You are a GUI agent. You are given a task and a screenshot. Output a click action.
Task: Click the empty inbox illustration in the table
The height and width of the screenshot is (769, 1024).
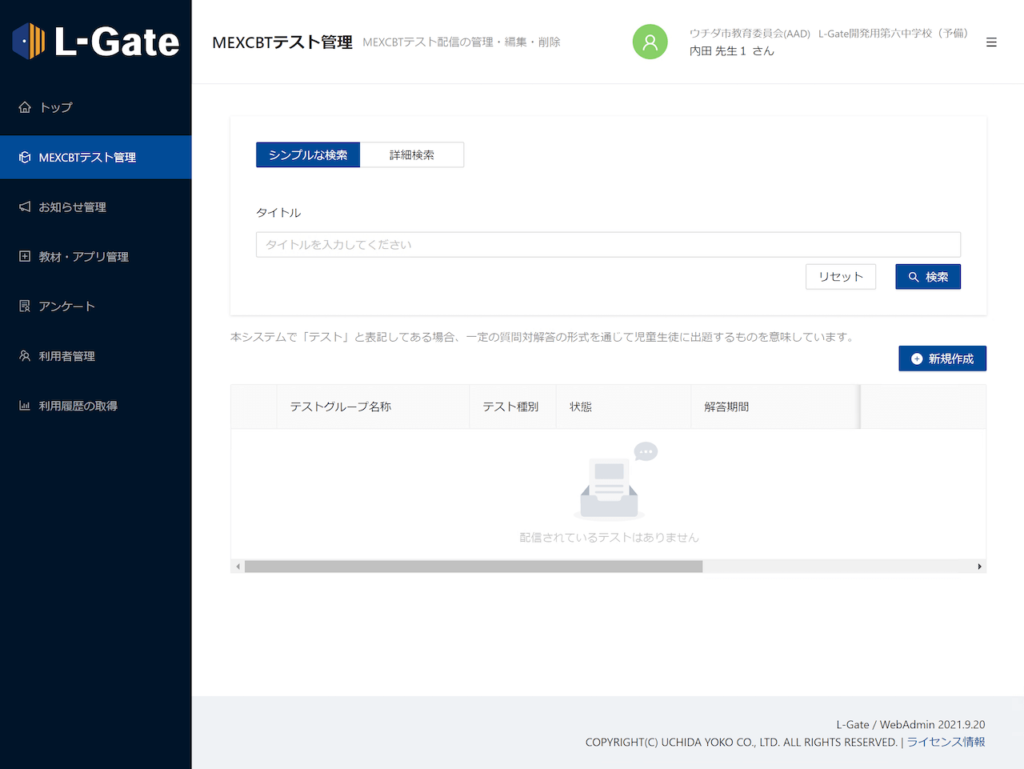pyautogui.click(x=614, y=480)
